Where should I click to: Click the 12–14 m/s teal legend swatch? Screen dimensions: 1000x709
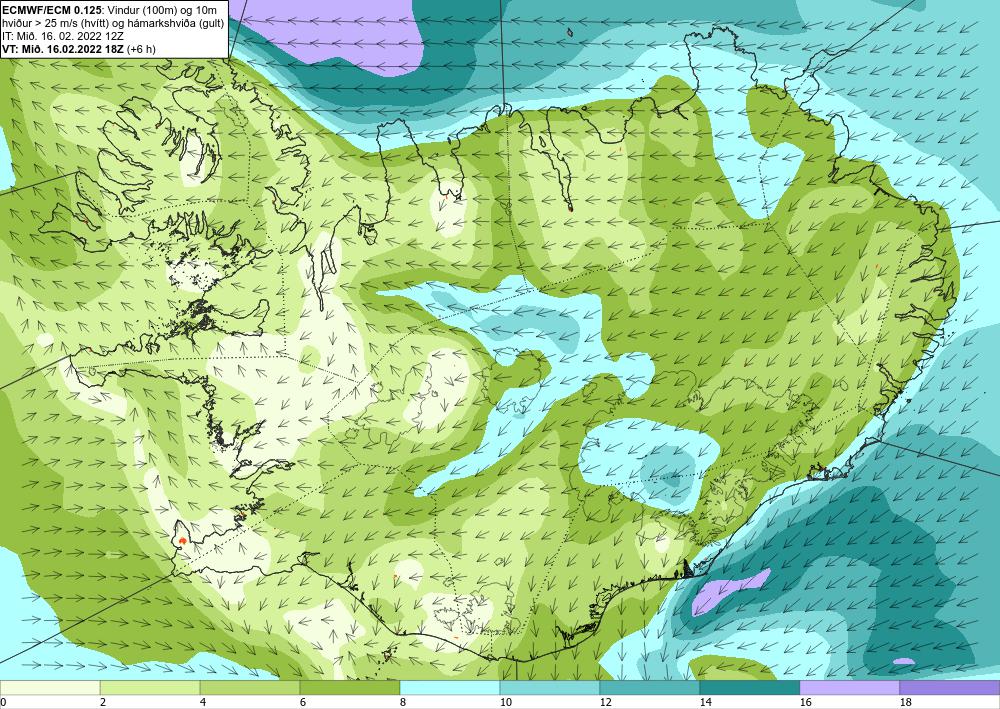pos(649,687)
